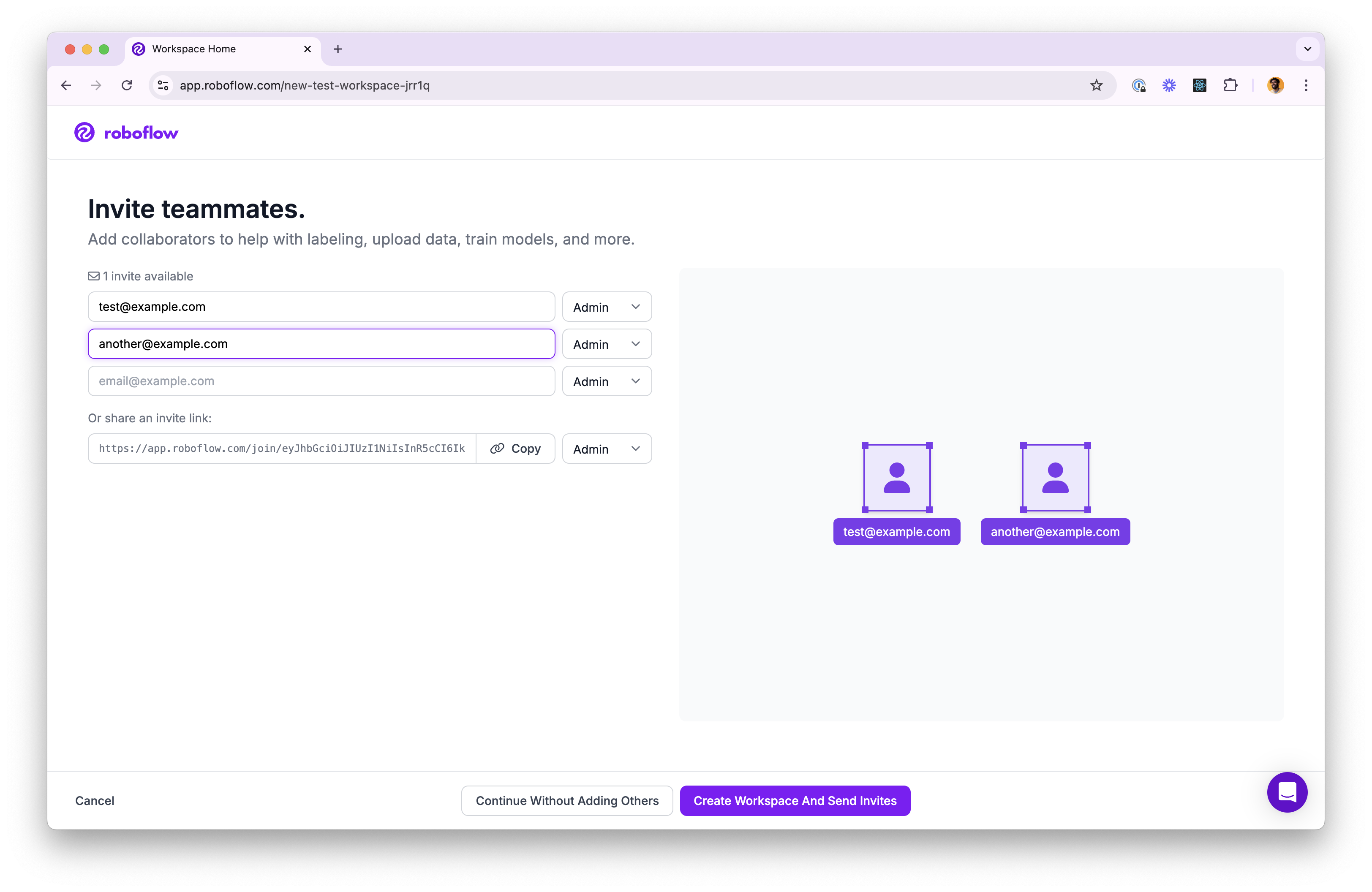Click the Cancel link
The height and width of the screenshot is (892, 1372).
coord(95,800)
